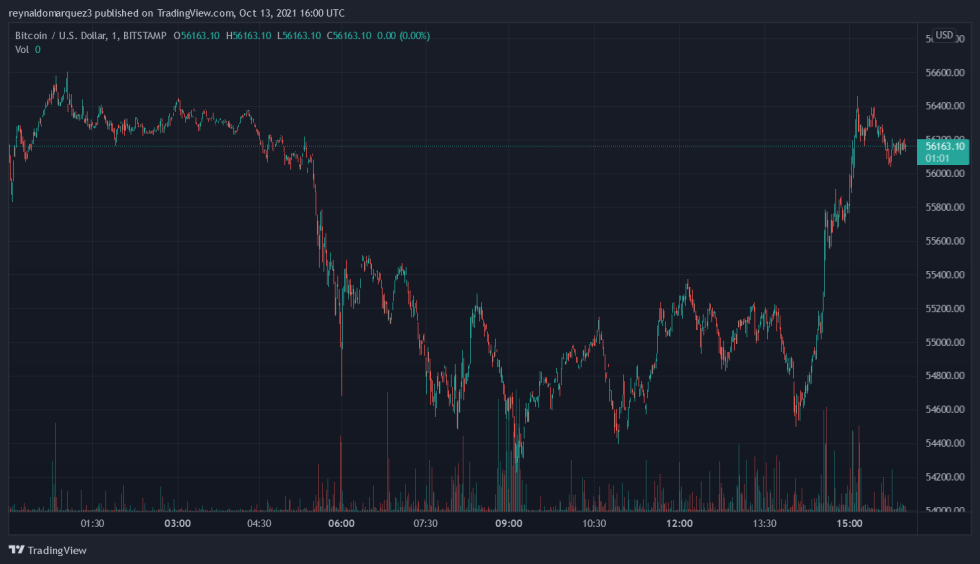Click the close value C56163.10

(349, 36)
